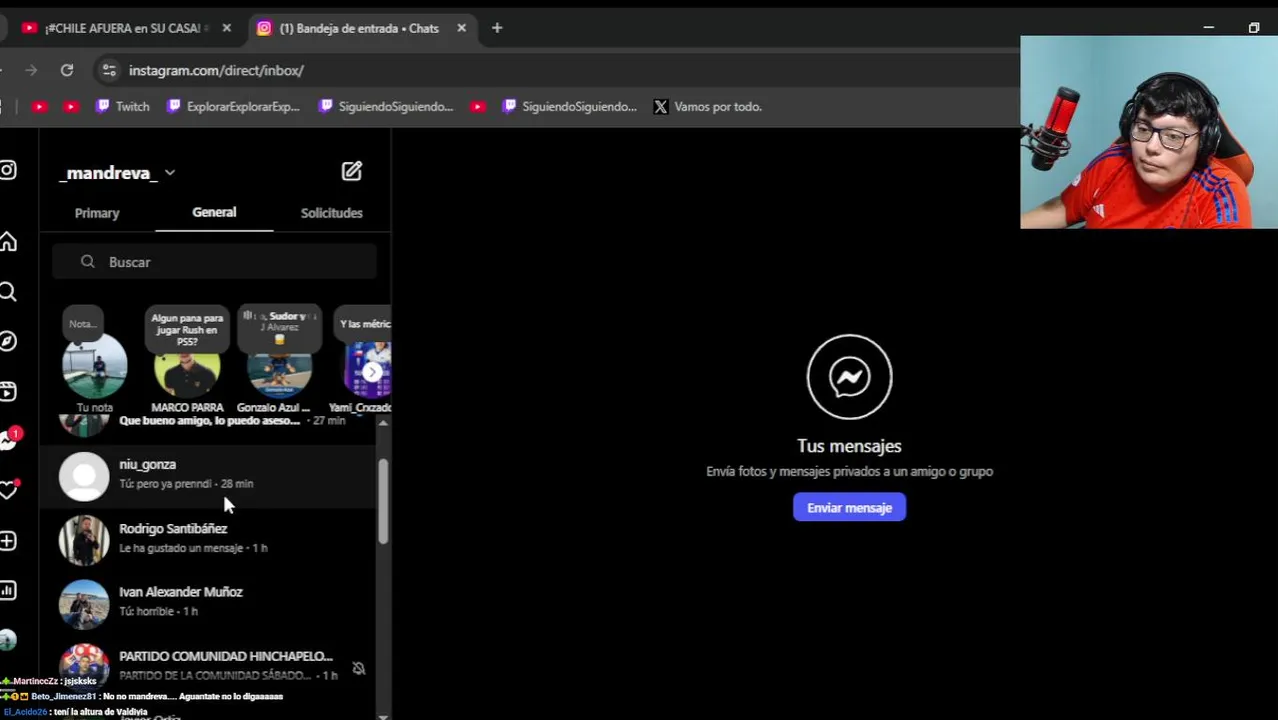The width and height of the screenshot is (1278, 720).
Task: Open a new browser tab with plus
Action: pyautogui.click(x=497, y=28)
